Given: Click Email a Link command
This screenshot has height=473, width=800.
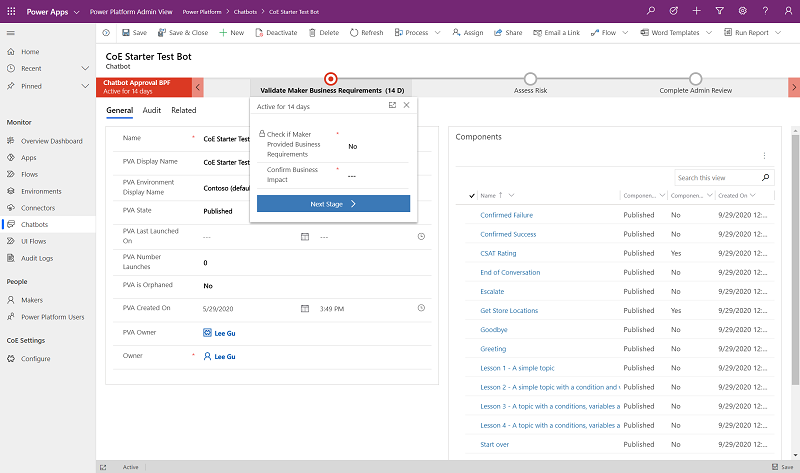Looking at the screenshot, I should [x=557, y=33].
